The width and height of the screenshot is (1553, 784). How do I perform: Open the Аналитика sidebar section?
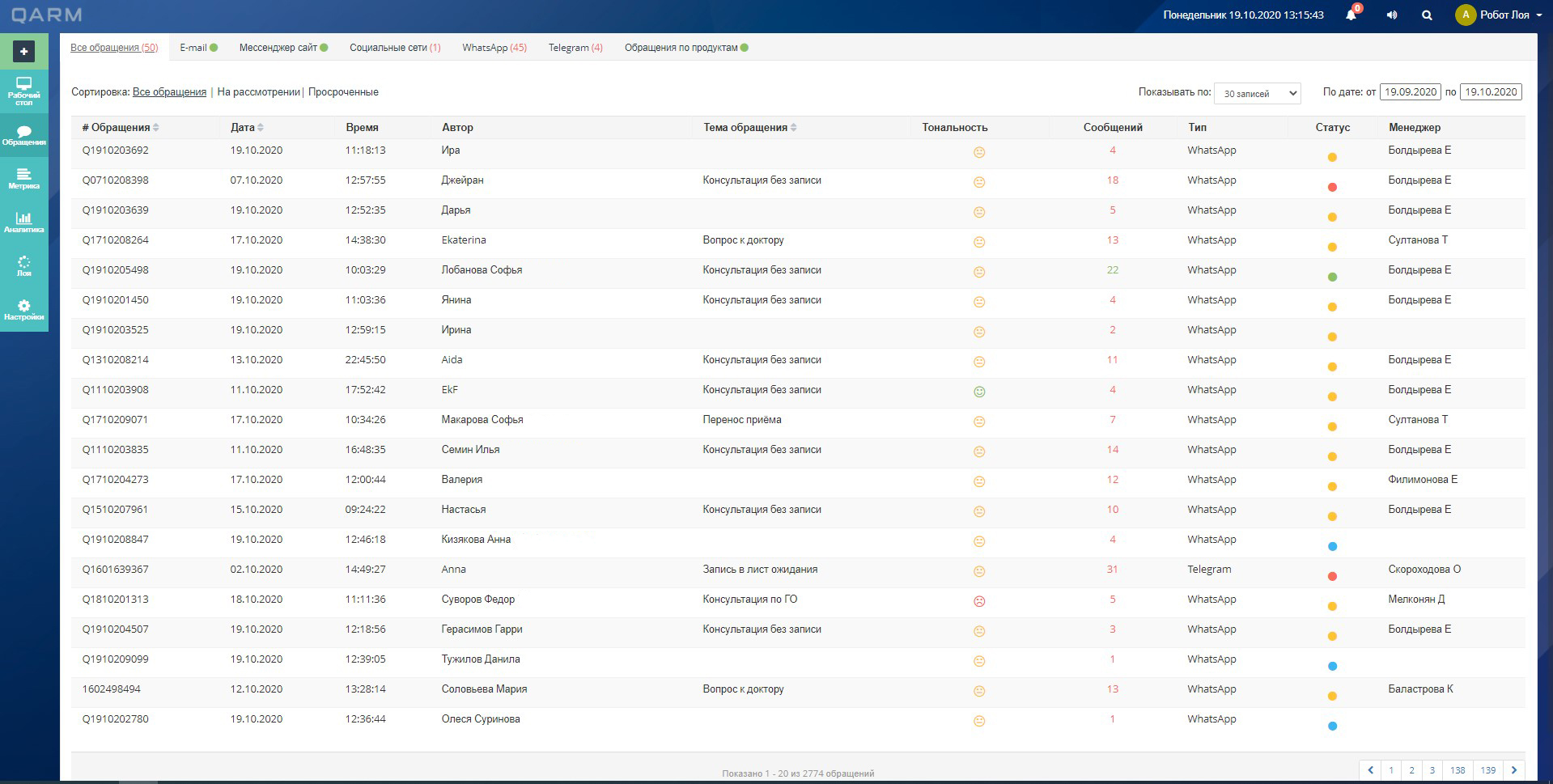pos(23,222)
